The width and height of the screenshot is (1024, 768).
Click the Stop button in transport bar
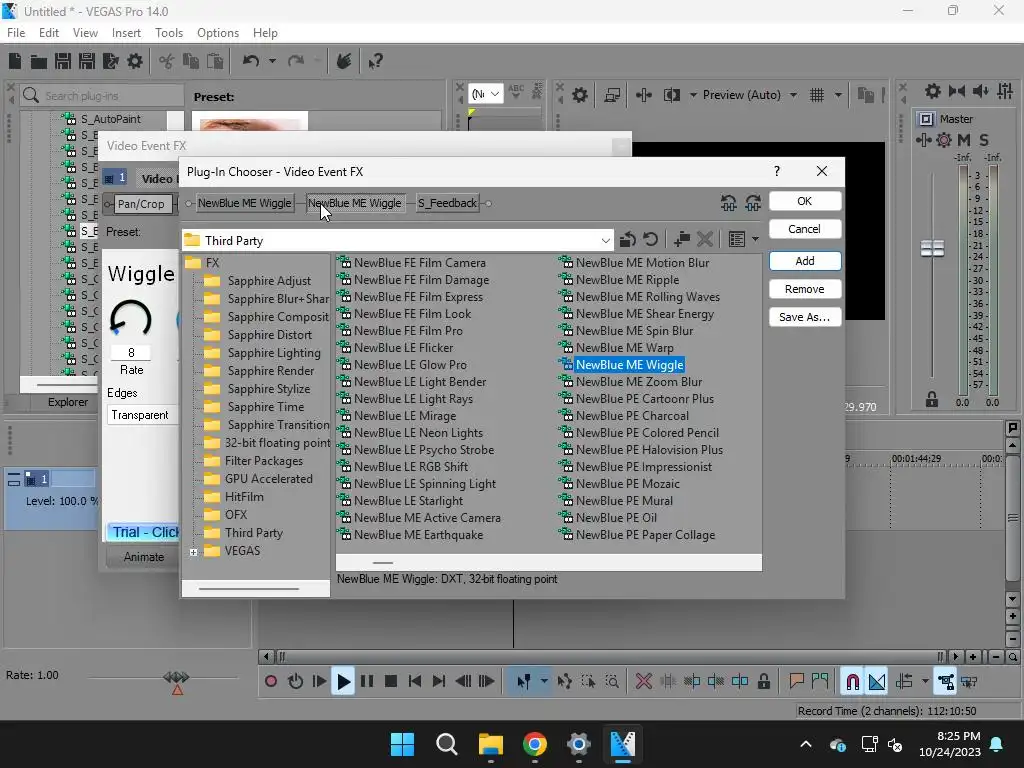(x=391, y=681)
